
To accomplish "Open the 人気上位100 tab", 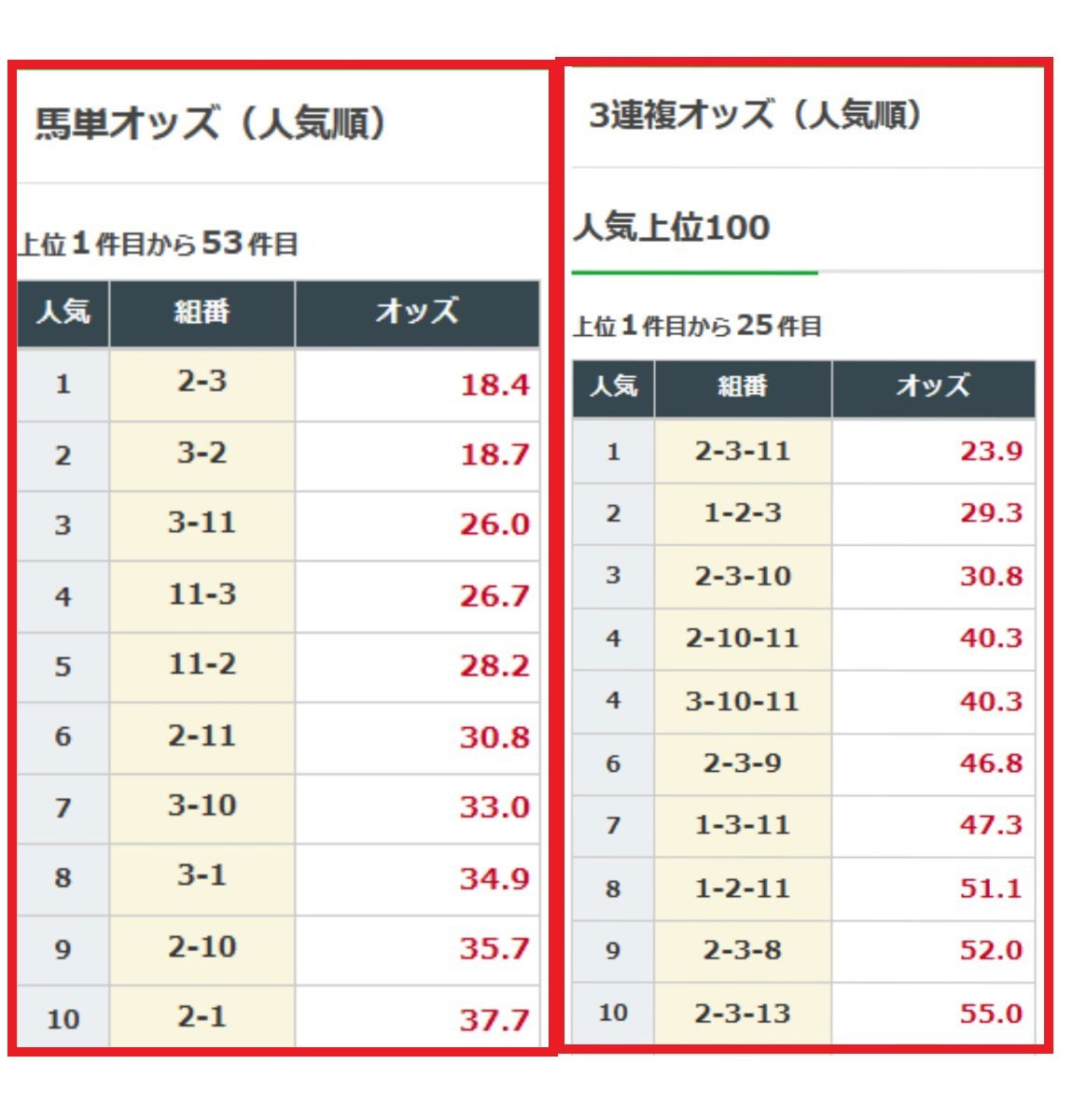I will (x=673, y=229).
